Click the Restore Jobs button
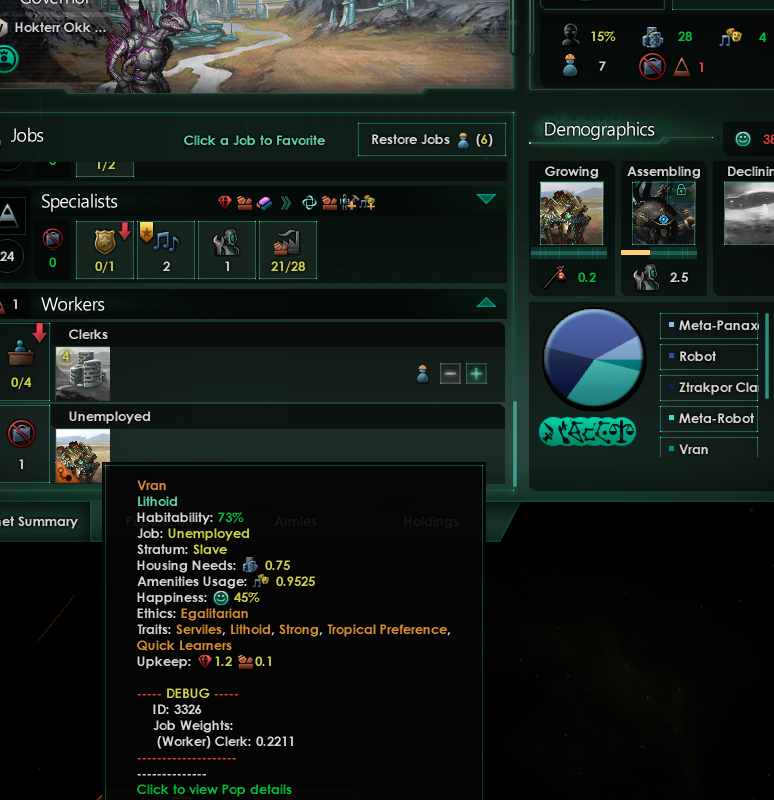 432,139
